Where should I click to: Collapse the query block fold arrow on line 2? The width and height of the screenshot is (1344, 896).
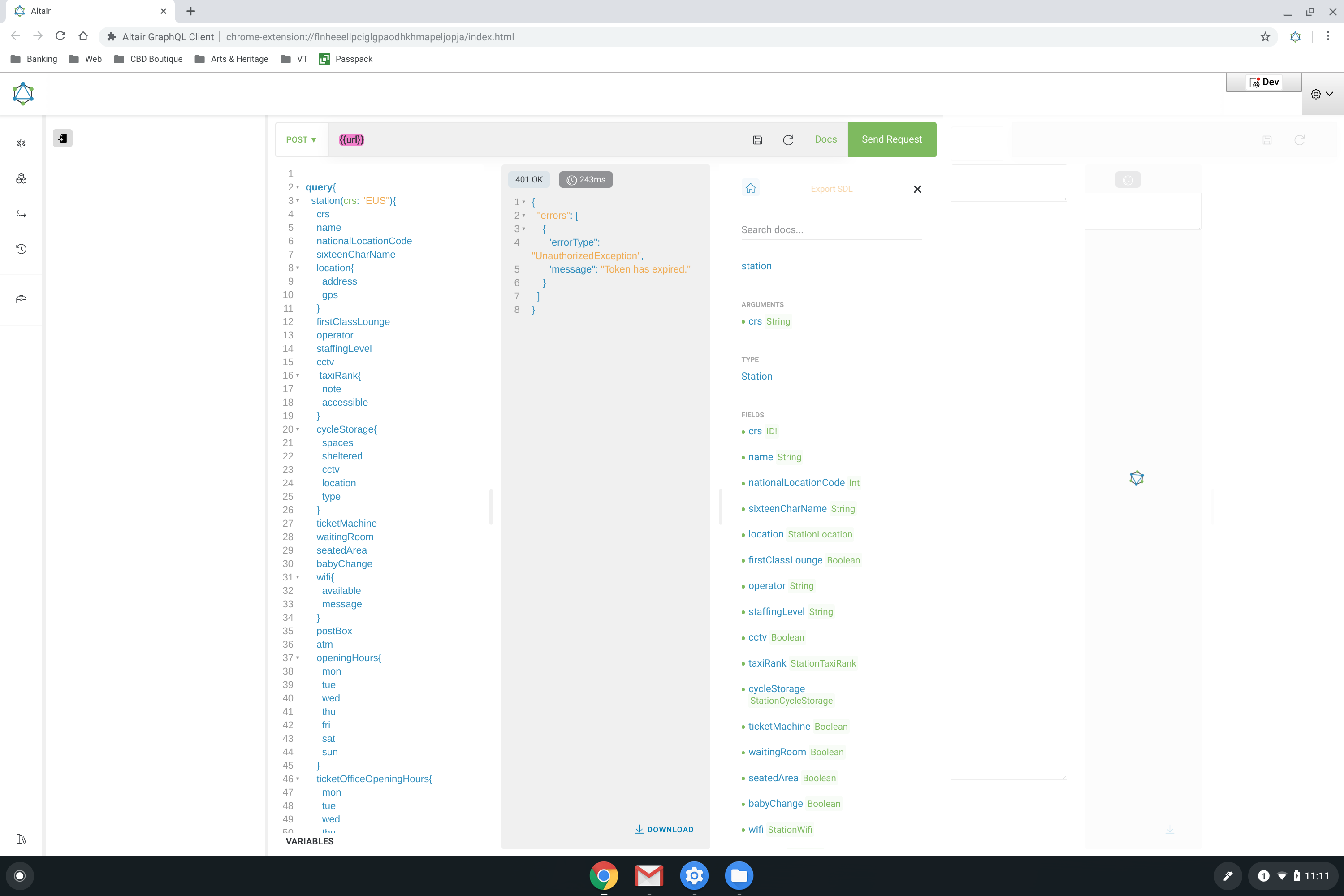298,187
